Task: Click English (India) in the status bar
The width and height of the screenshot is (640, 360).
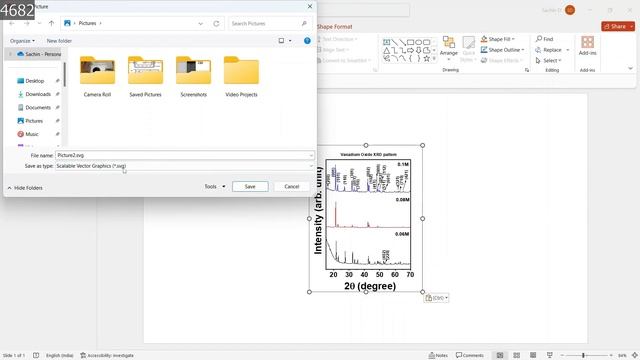Action: point(60,355)
